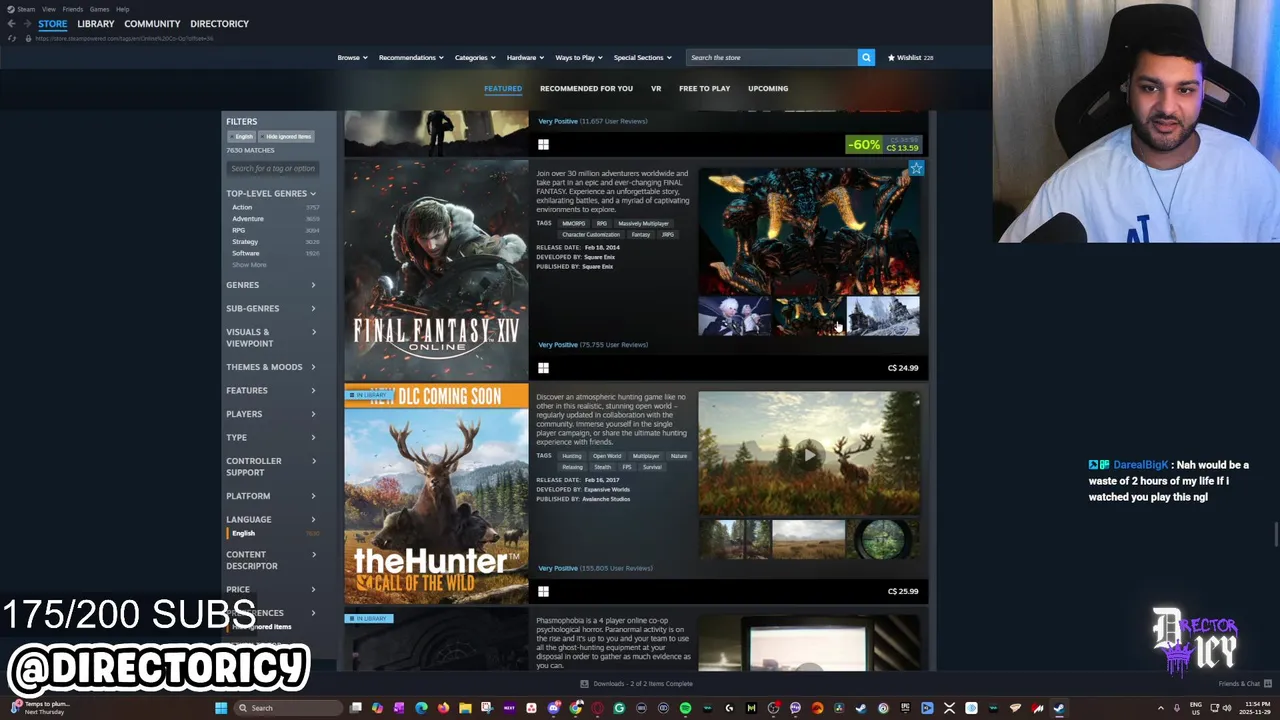
Task: Click the active Steam icon on the taskbar
Action: tap(1059, 708)
